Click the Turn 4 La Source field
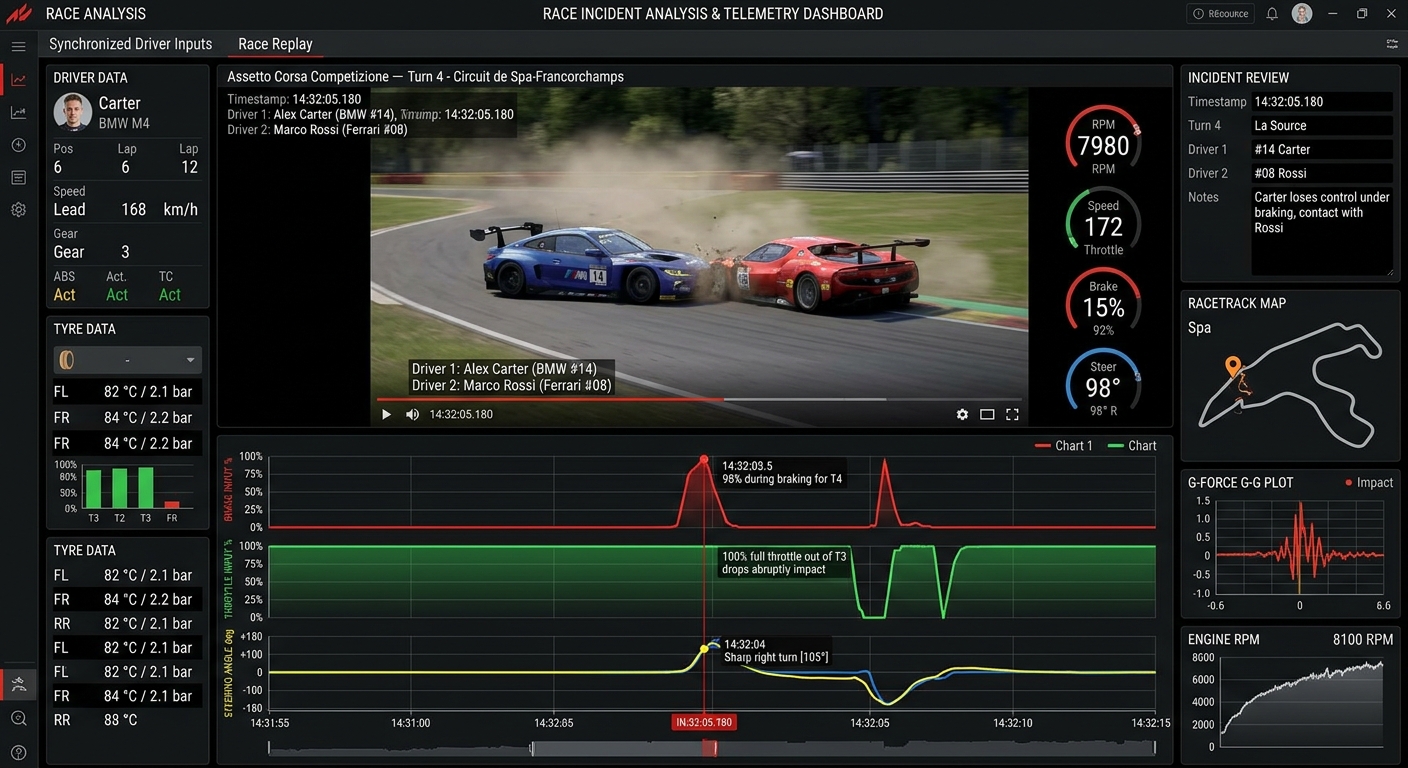1408x768 pixels. coord(1322,126)
